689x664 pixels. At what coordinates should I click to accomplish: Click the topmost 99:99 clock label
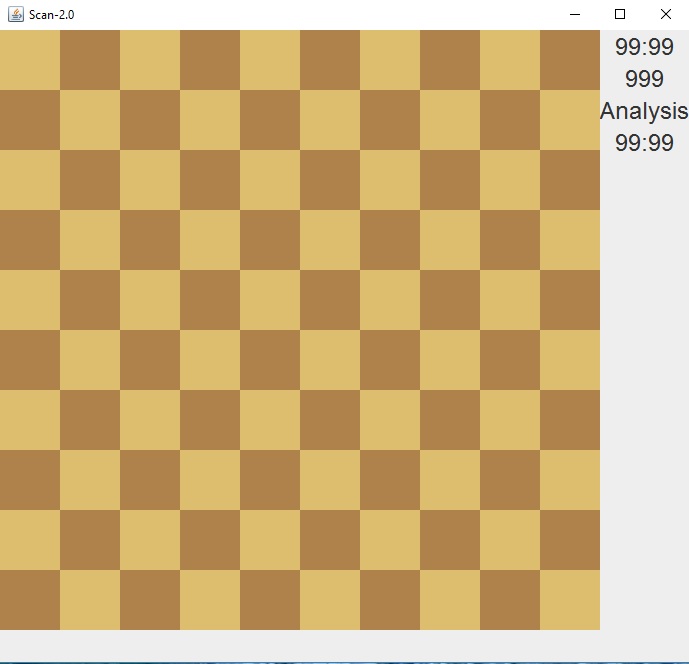(644, 47)
